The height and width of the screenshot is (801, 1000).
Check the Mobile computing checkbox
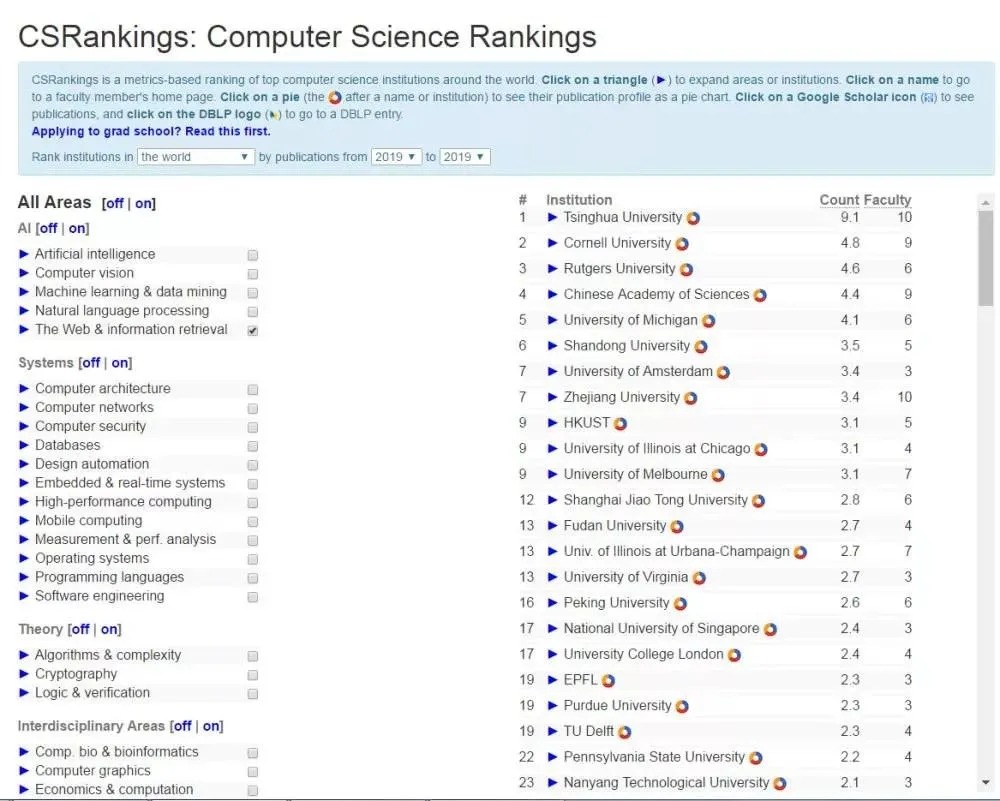pos(253,522)
